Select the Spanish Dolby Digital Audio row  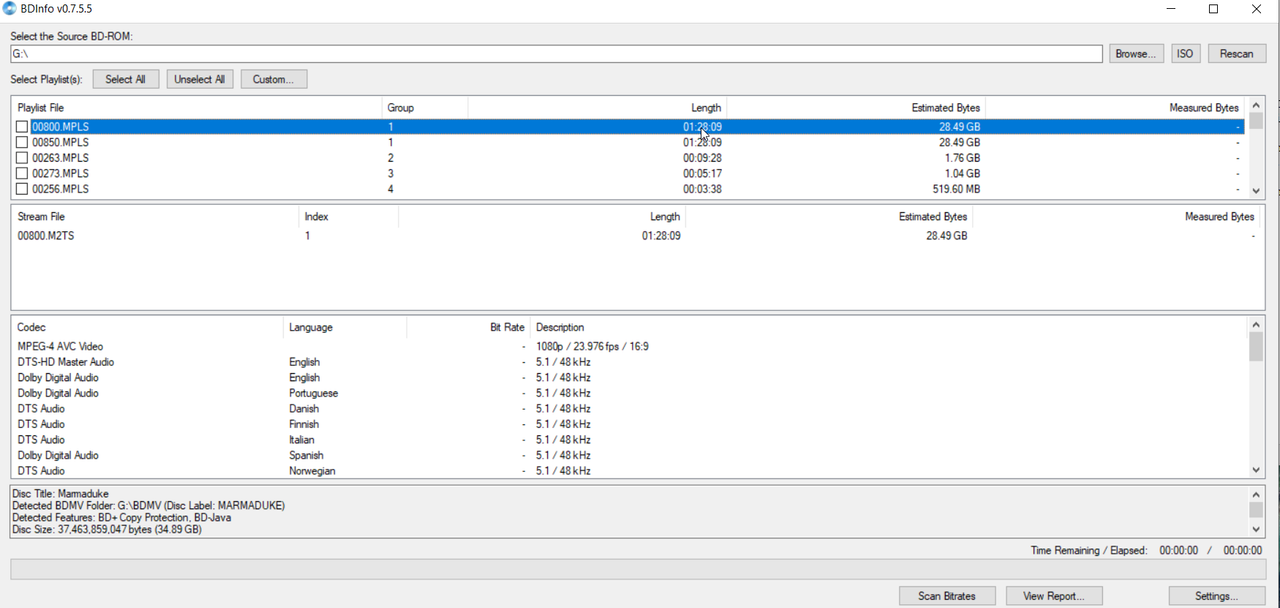click(x=630, y=455)
